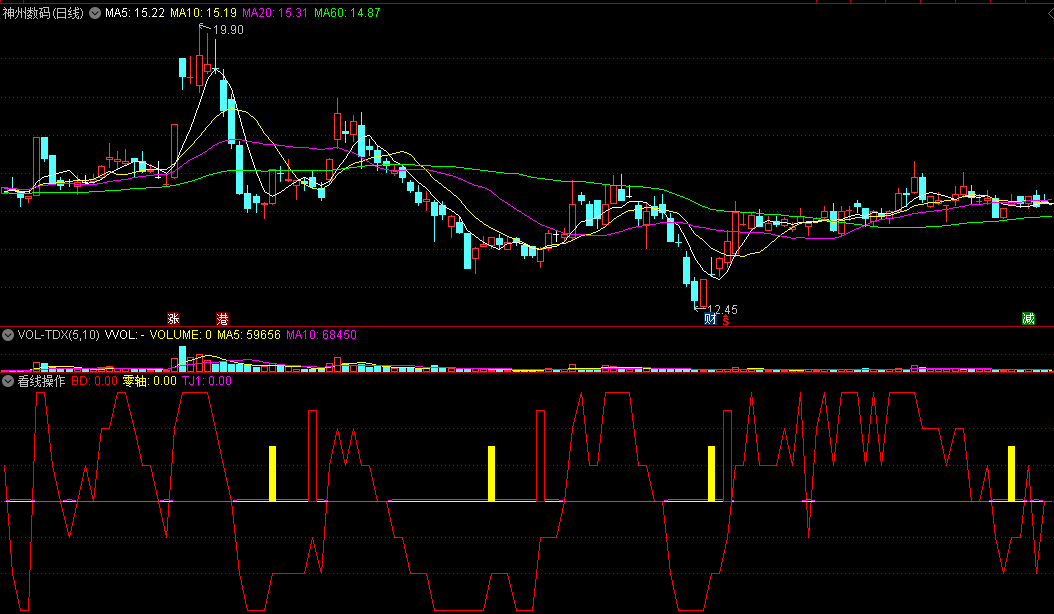Viewport: 1054px width, 614px height.
Task: Click the leftmost yellow signal bar
Action: 272,473
